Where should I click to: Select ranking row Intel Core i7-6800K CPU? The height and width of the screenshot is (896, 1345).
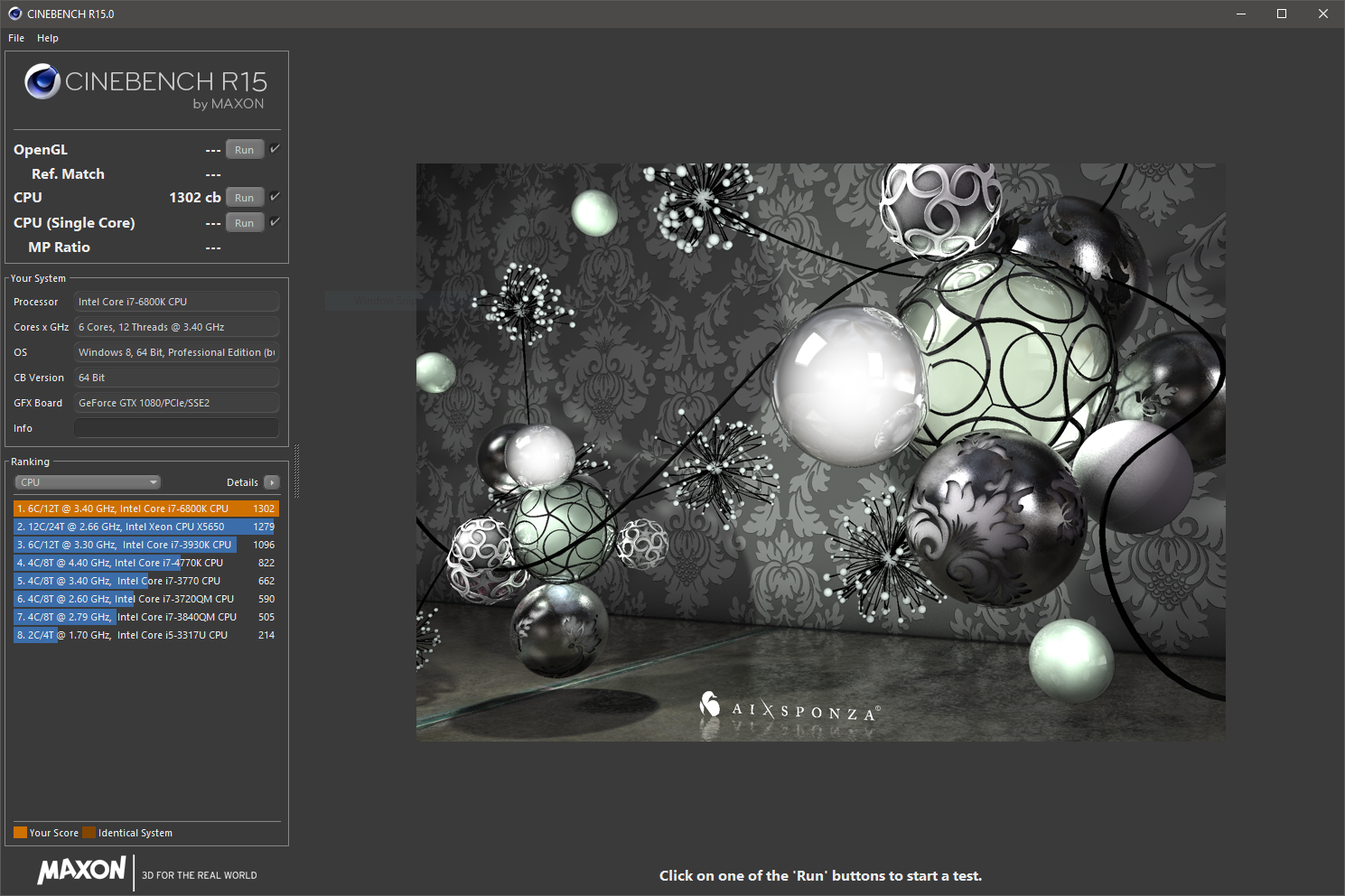tap(145, 509)
